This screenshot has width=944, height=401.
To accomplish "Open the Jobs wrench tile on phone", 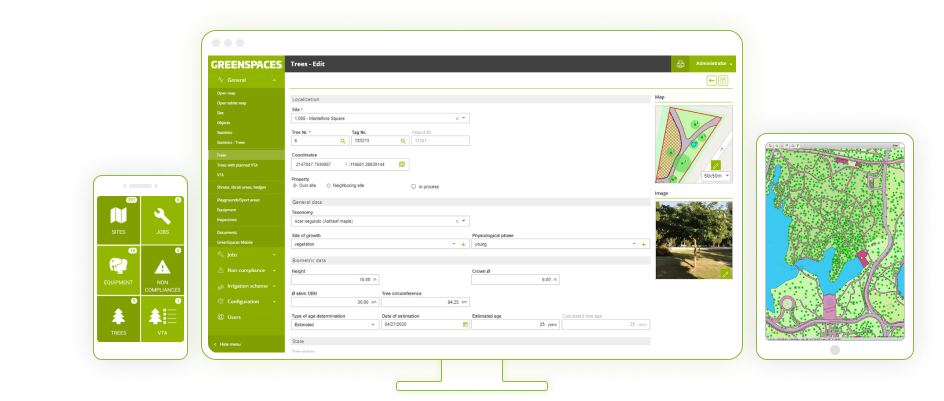I will (162, 217).
